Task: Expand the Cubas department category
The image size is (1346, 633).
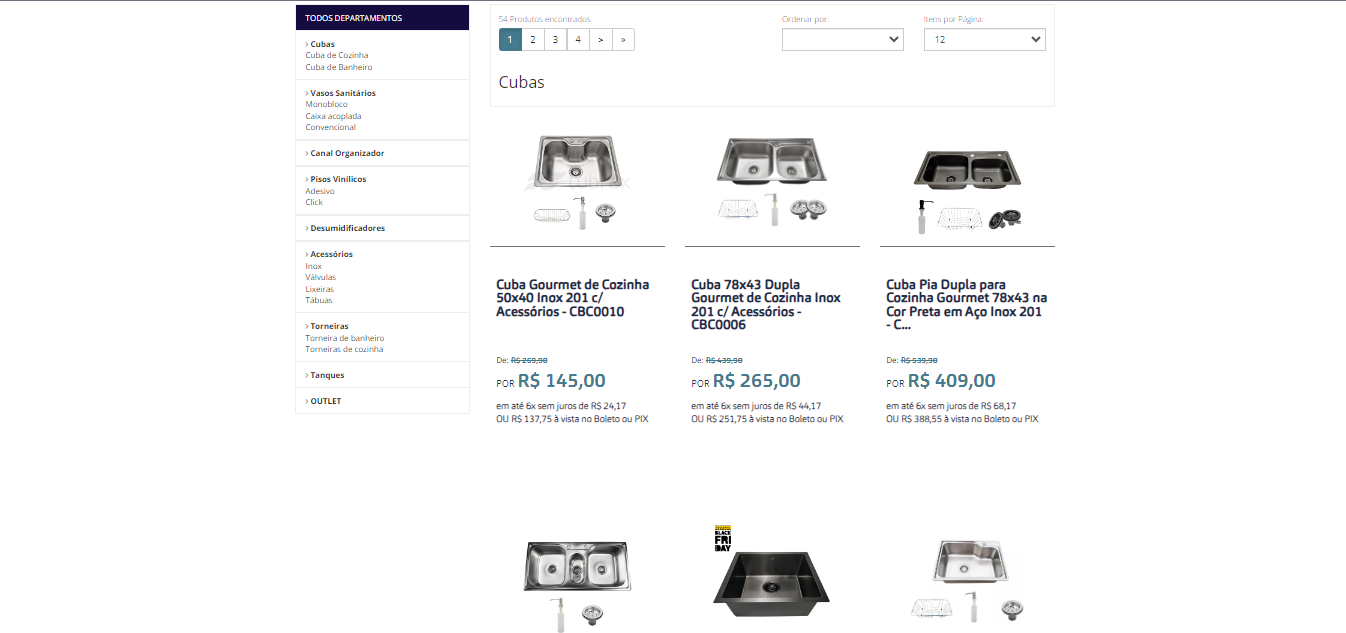Action: [x=322, y=44]
